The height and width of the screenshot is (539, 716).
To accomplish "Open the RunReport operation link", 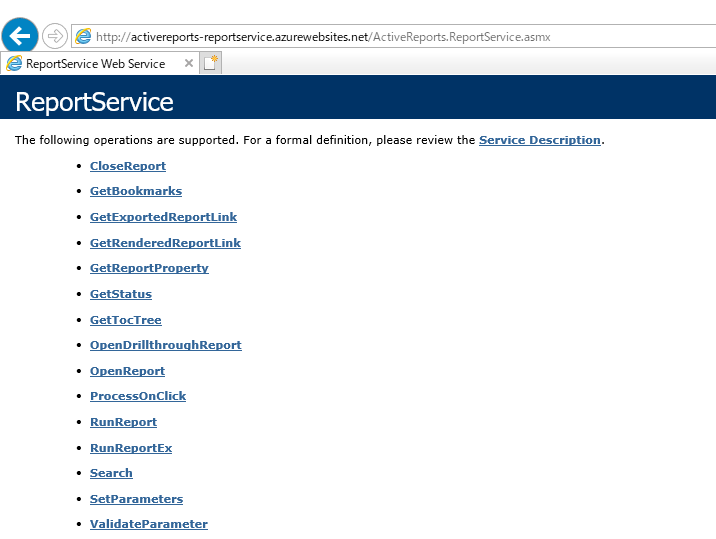I will [x=123, y=422].
